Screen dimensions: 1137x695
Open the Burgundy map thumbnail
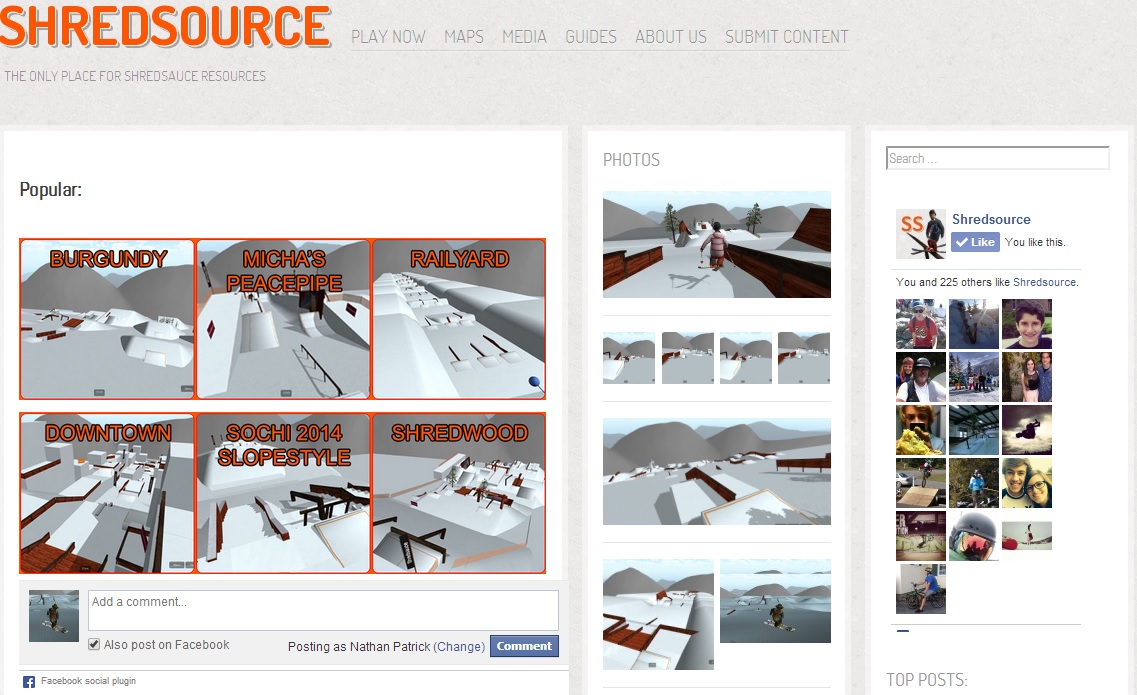pyautogui.click(x=107, y=319)
